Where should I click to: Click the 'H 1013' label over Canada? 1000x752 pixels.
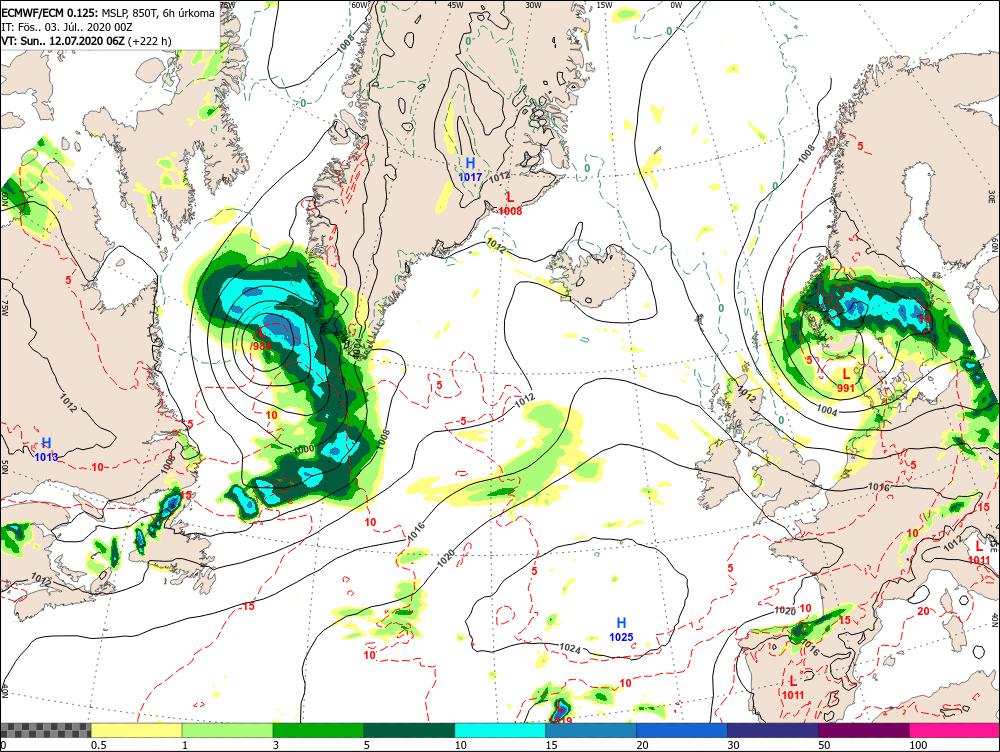coord(47,450)
